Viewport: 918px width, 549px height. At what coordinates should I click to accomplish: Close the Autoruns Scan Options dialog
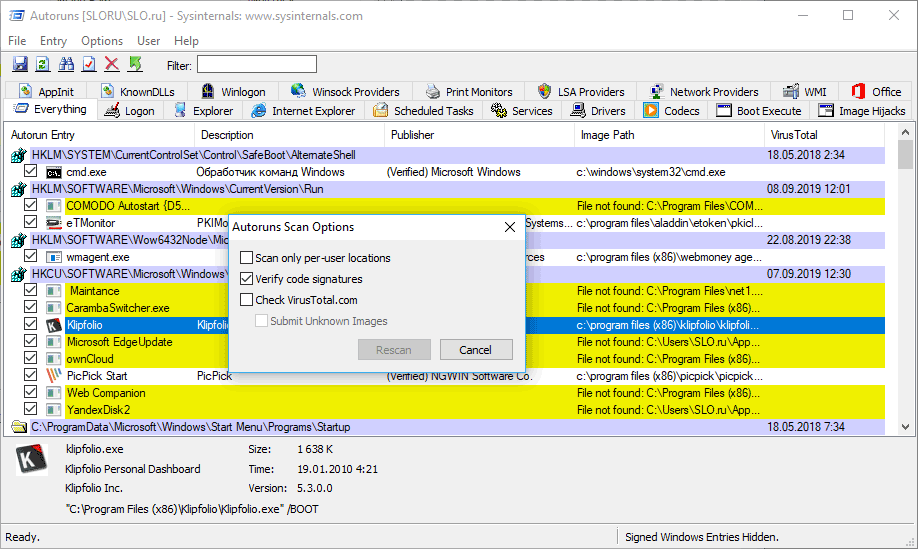click(x=510, y=227)
